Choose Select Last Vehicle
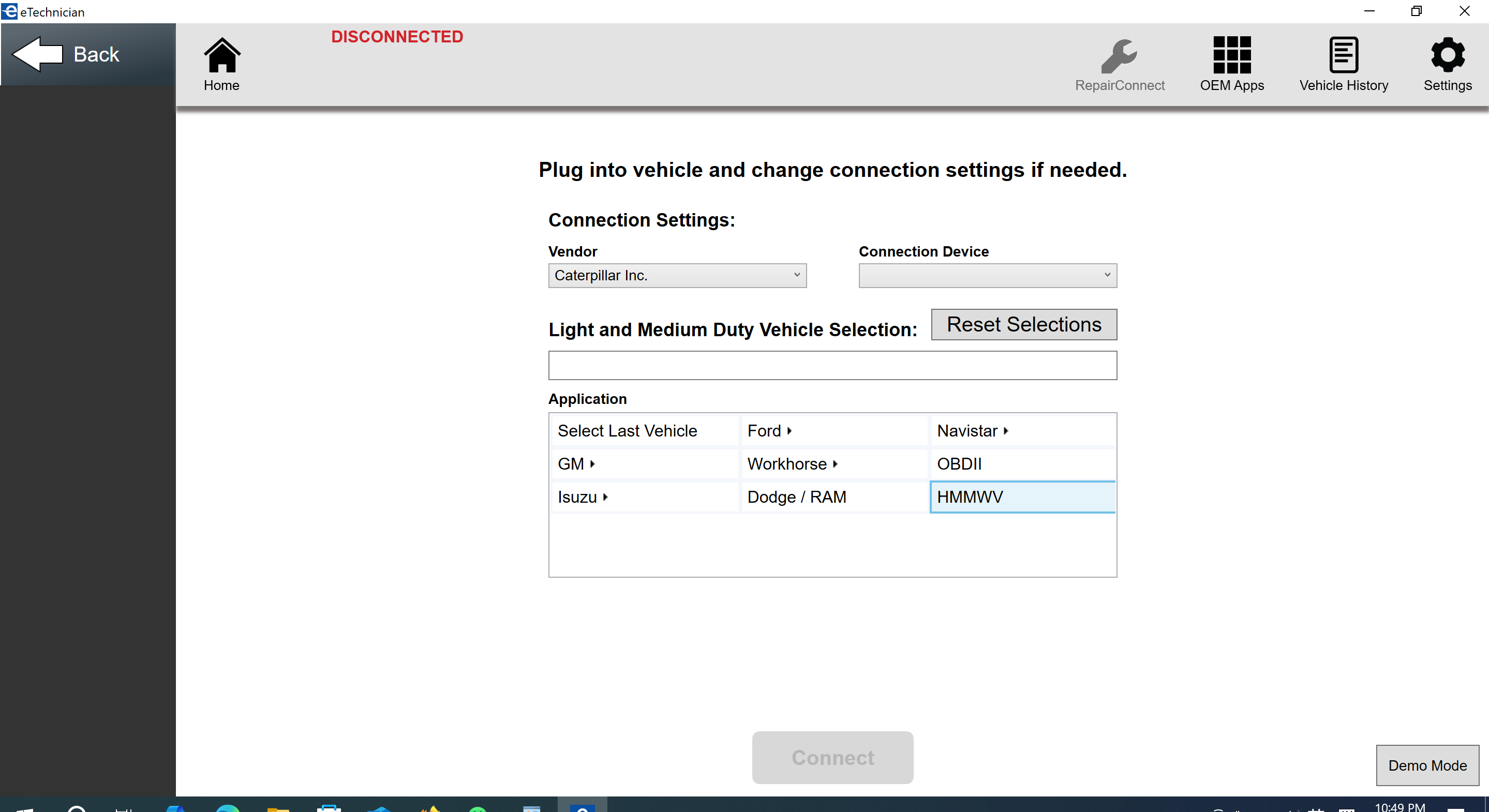This screenshot has height=812, width=1489. point(645,430)
